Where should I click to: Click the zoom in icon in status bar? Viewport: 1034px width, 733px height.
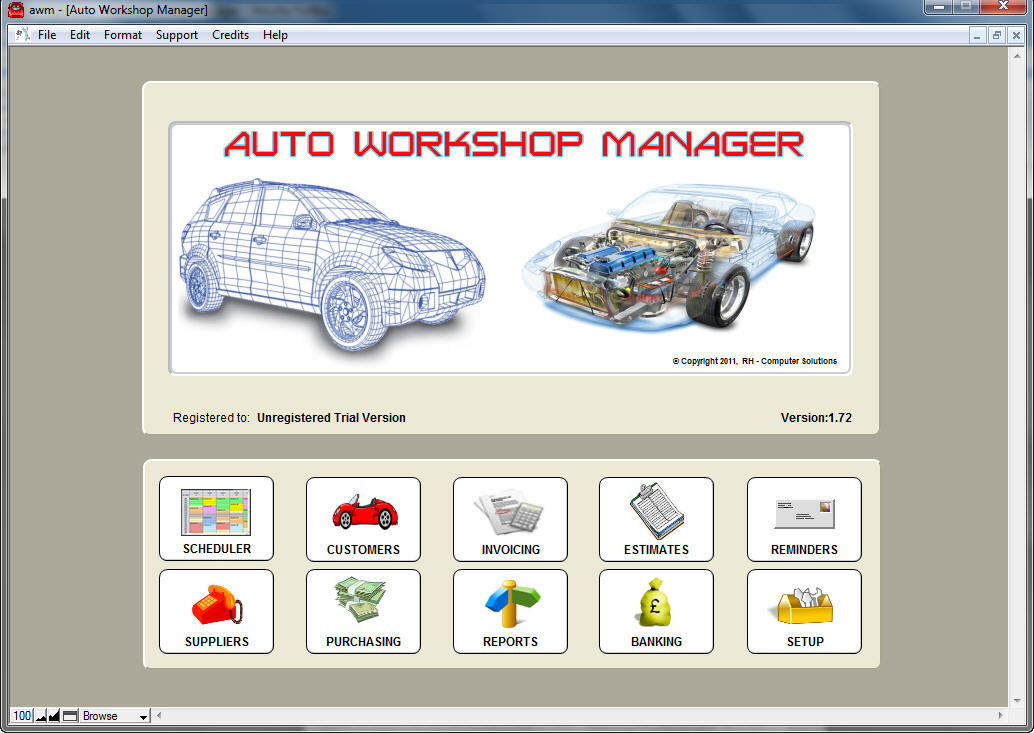click(54, 716)
